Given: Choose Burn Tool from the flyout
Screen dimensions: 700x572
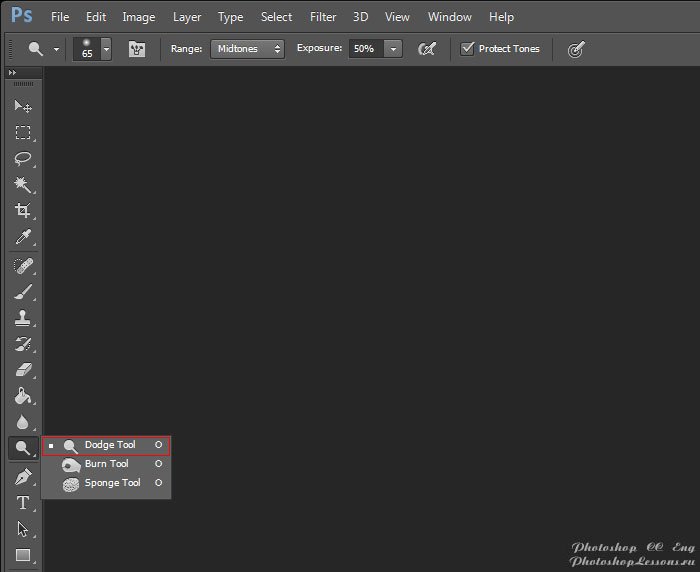Looking at the screenshot, I should (x=106, y=464).
